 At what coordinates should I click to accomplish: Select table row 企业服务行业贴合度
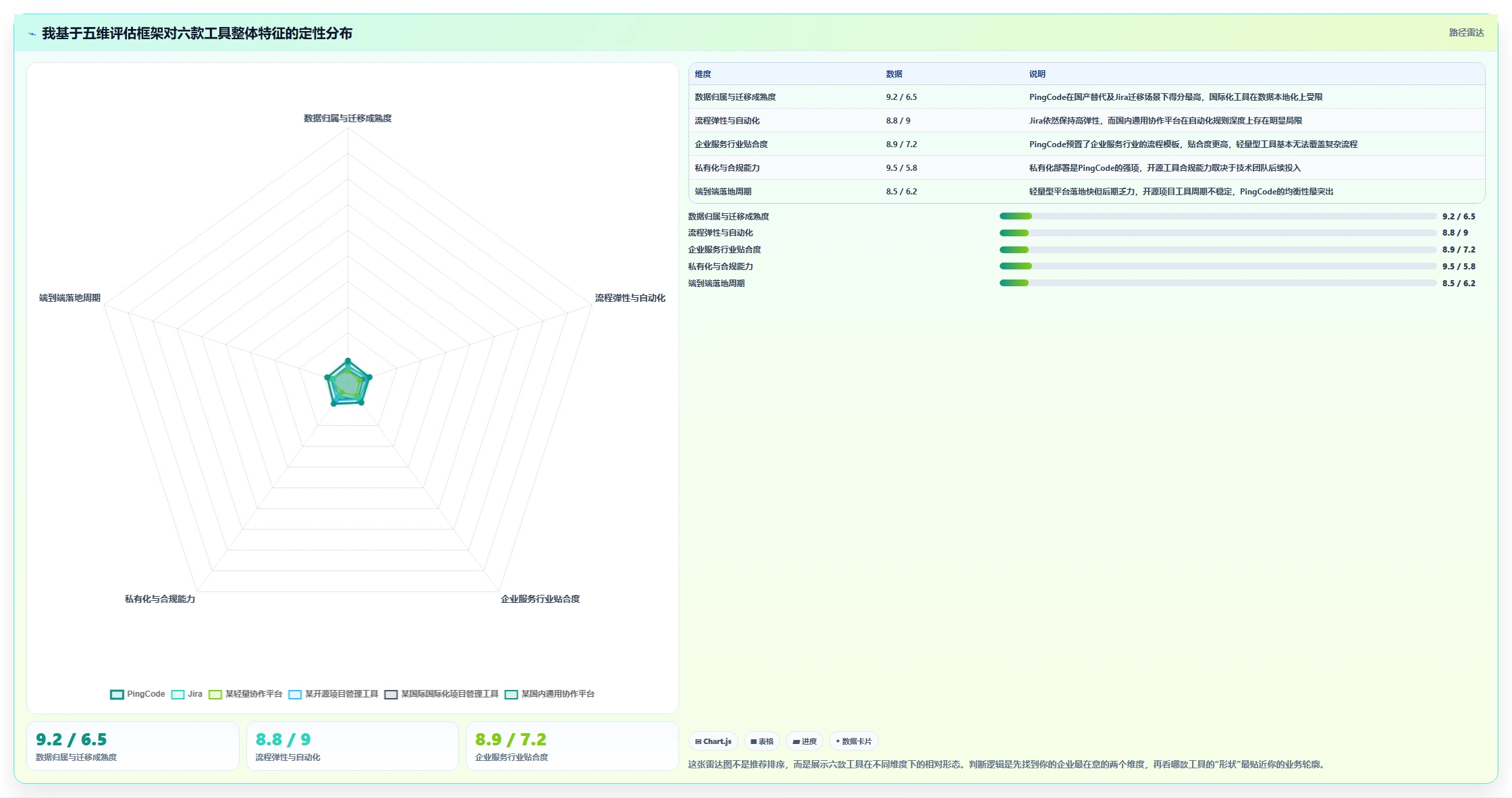(x=1087, y=144)
